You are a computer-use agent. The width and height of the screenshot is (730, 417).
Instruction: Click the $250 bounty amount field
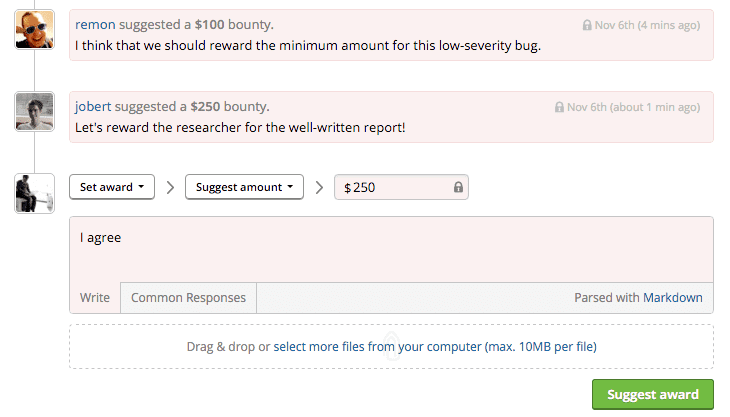(x=394, y=187)
